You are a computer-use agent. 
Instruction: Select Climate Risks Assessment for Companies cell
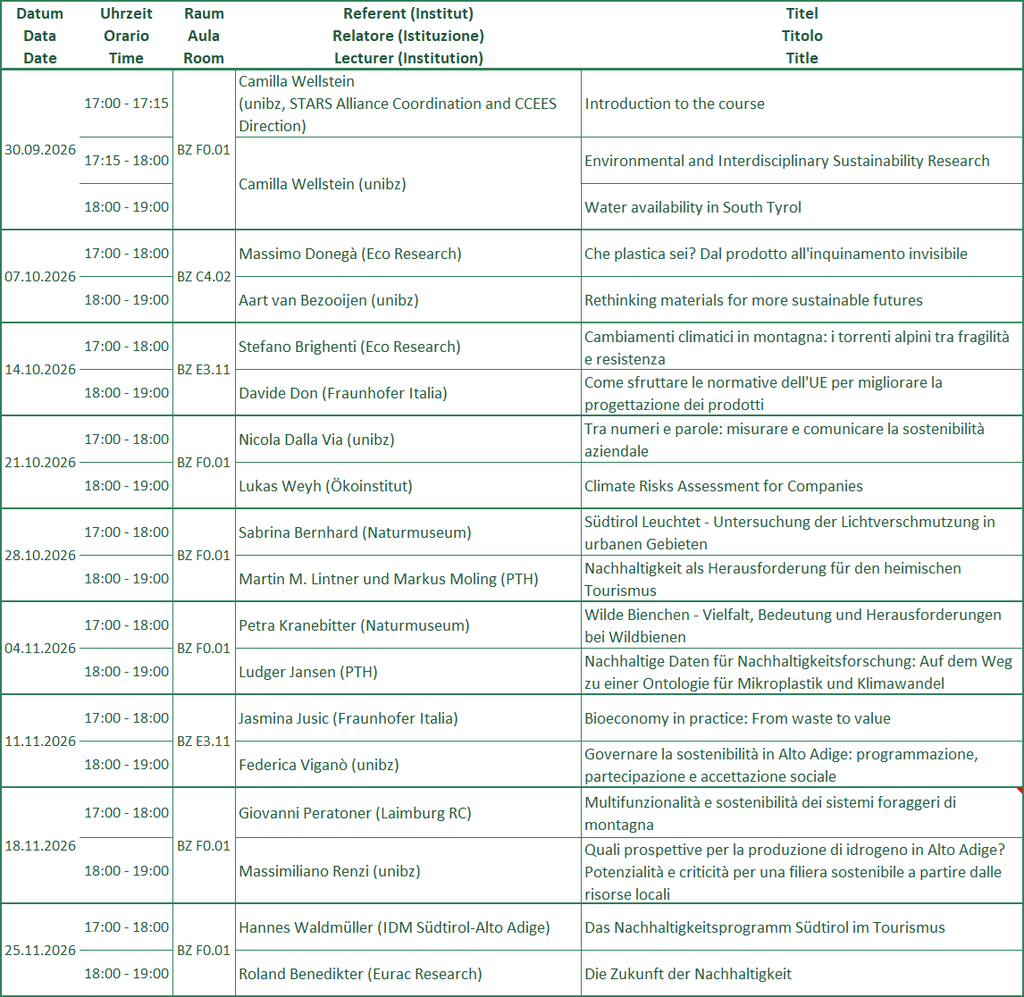point(801,486)
